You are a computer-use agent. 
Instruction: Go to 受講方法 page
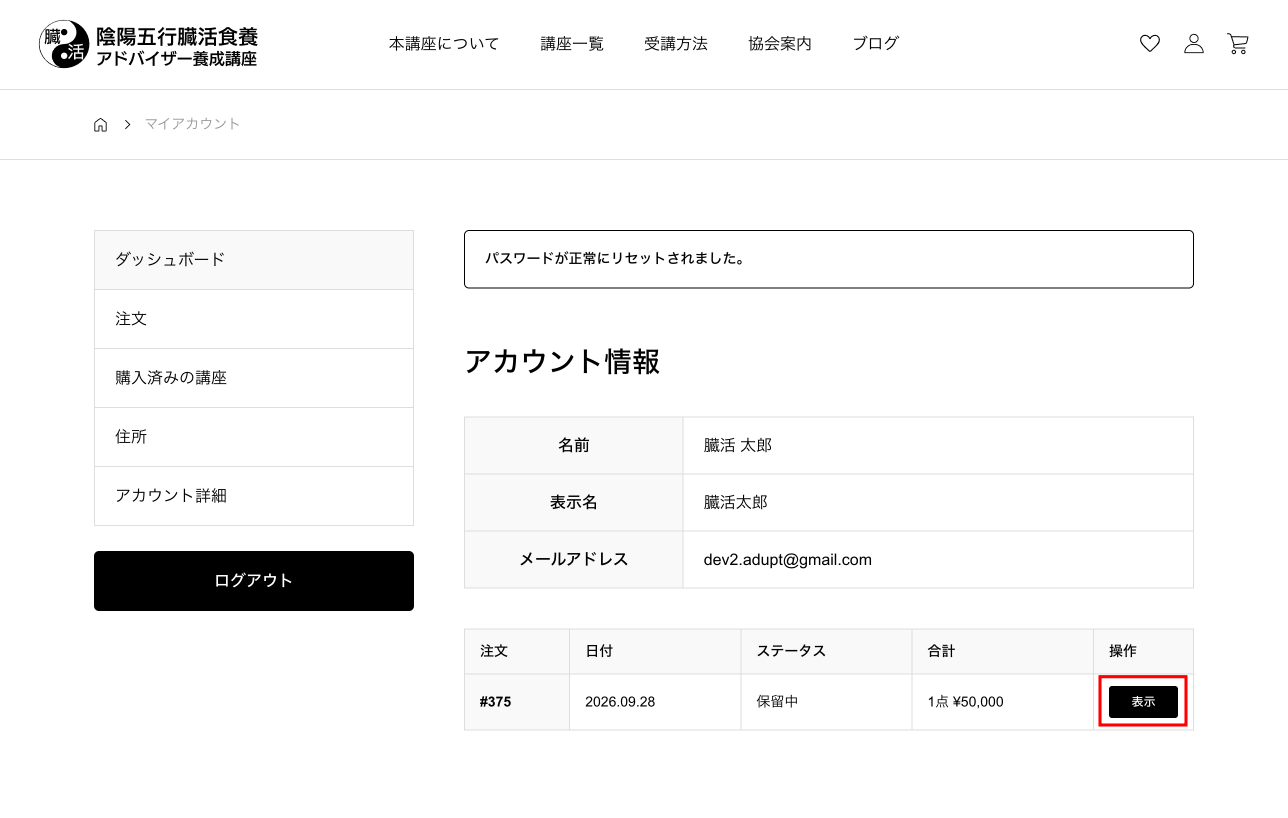676,44
